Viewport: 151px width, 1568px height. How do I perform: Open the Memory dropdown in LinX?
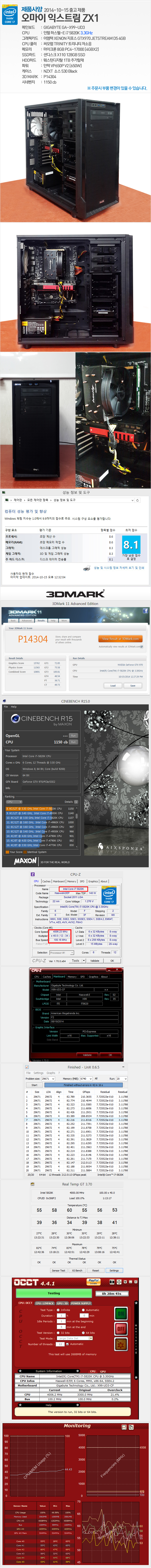point(87,1079)
